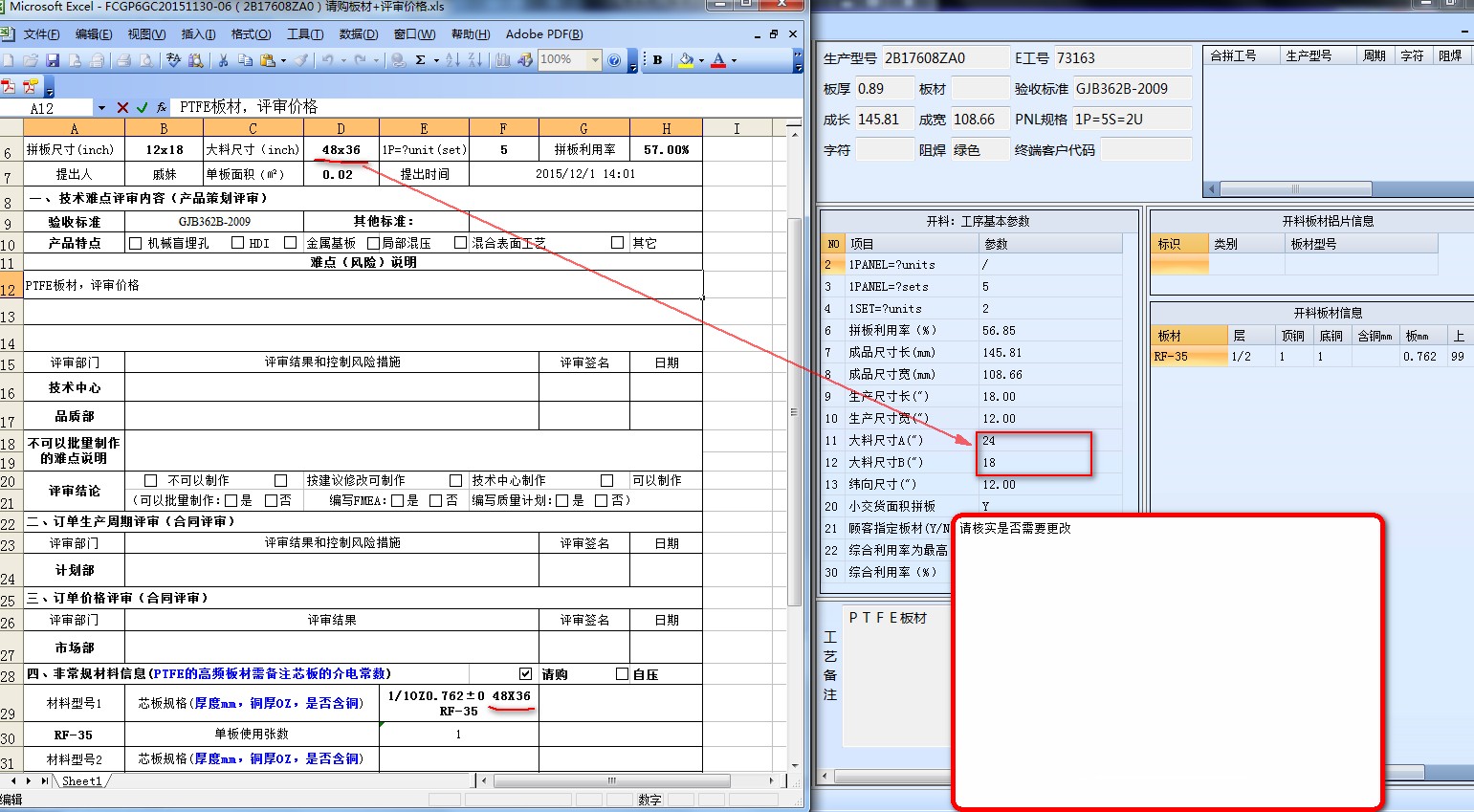Apply the yellow Fill Color bucket
Image resolution: width=1474 pixels, height=812 pixels.
coord(686,60)
